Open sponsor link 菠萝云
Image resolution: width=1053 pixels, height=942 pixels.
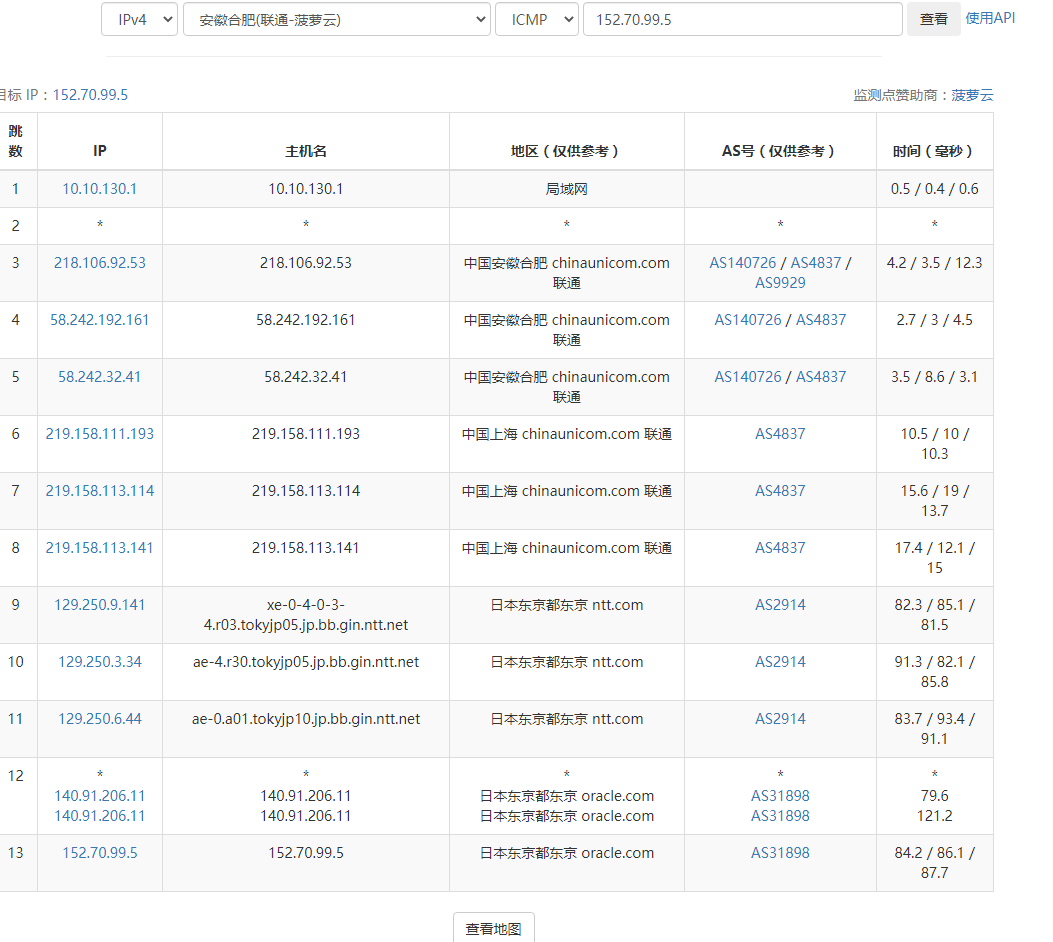pos(972,95)
